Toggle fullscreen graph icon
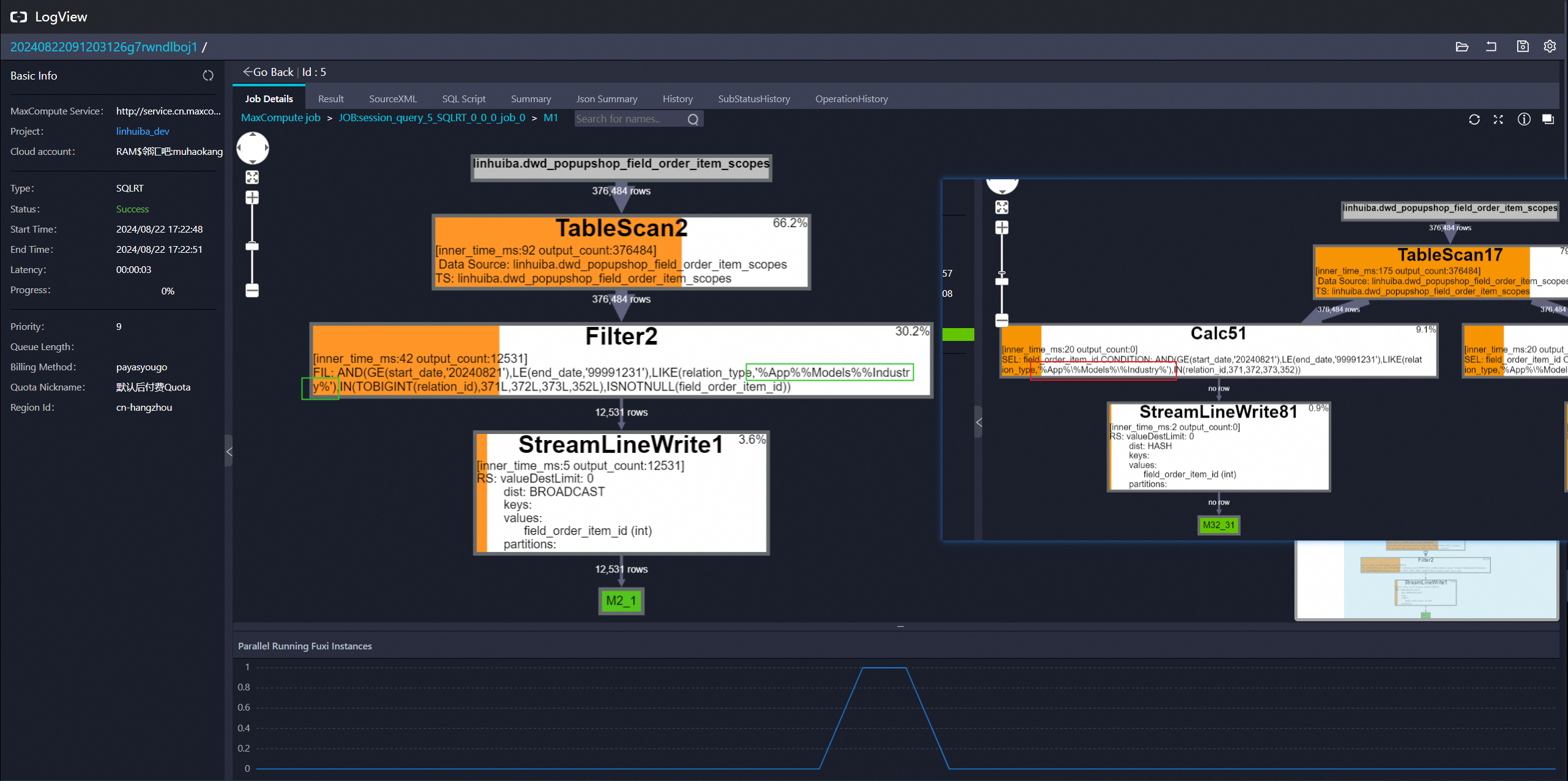 [x=1498, y=119]
